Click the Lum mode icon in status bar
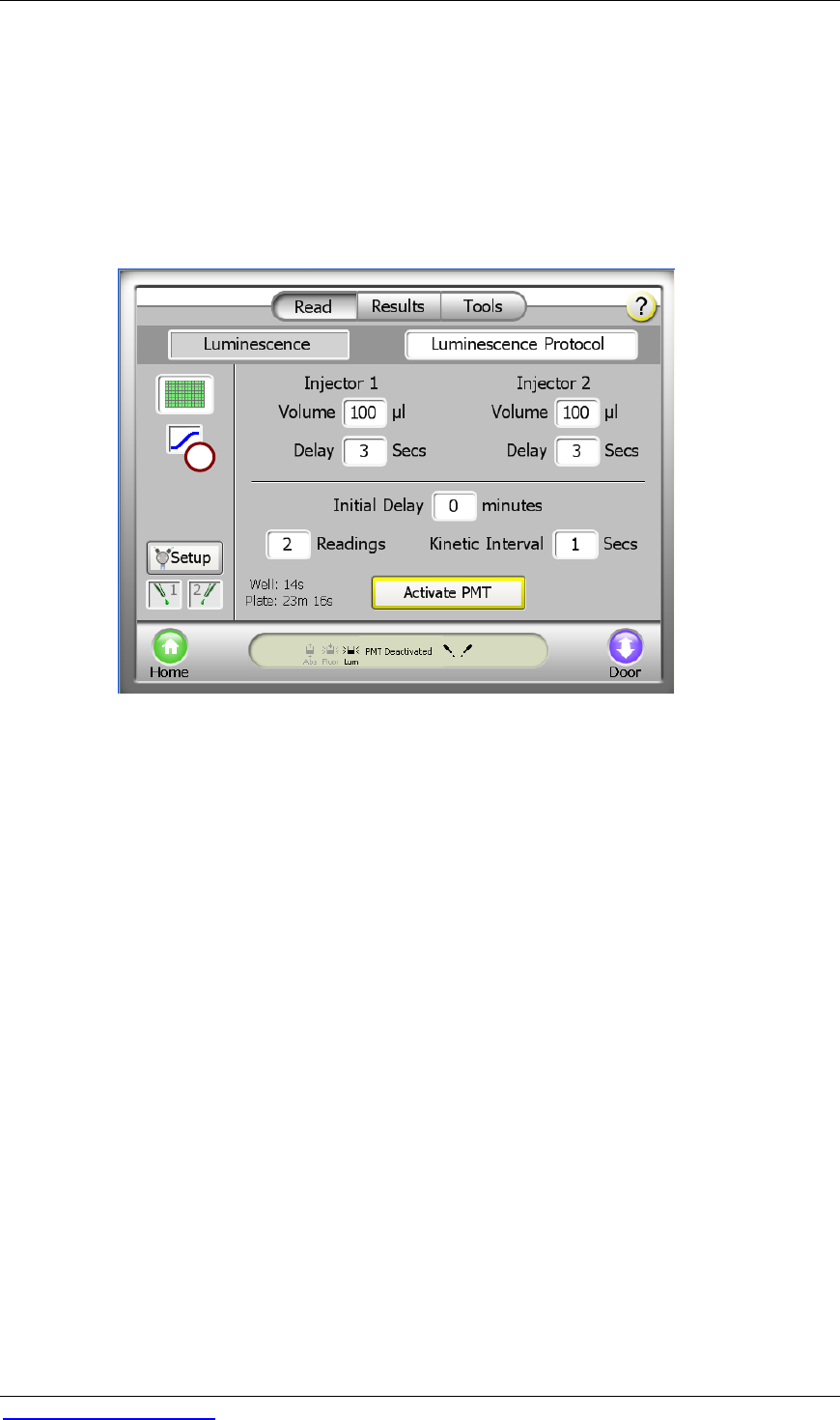 pos(350,653)
